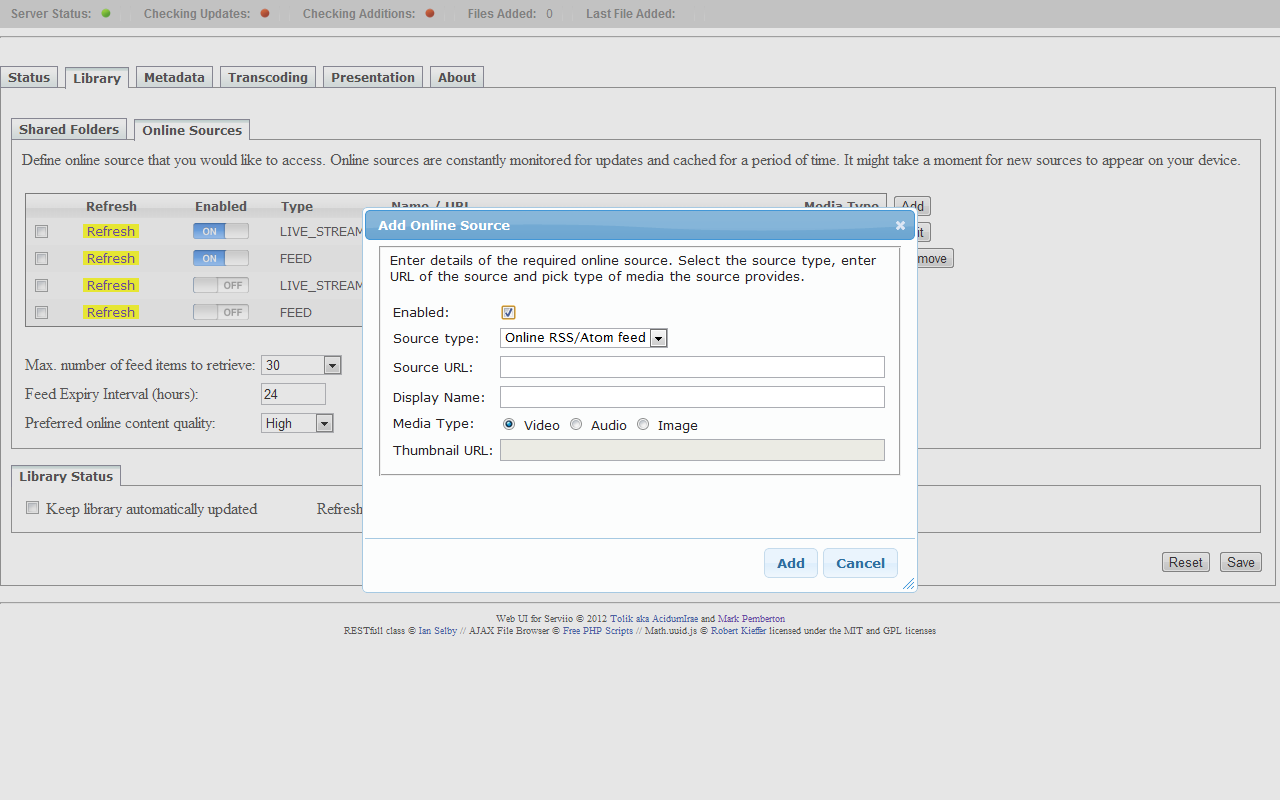Uncheck the Enabled checkbox in dialog
1280x800 pixels.
(x=508, y=313)
